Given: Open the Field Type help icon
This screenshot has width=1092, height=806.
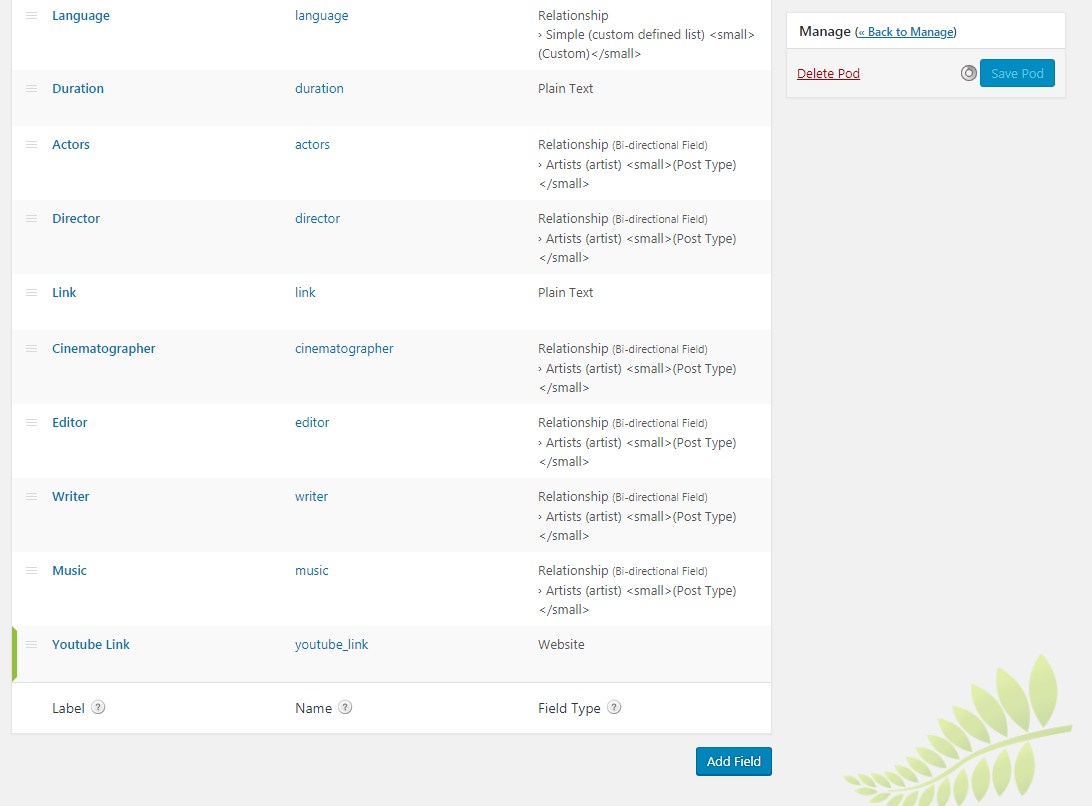Looking at the screenshot, I should (x=614, y=707).
